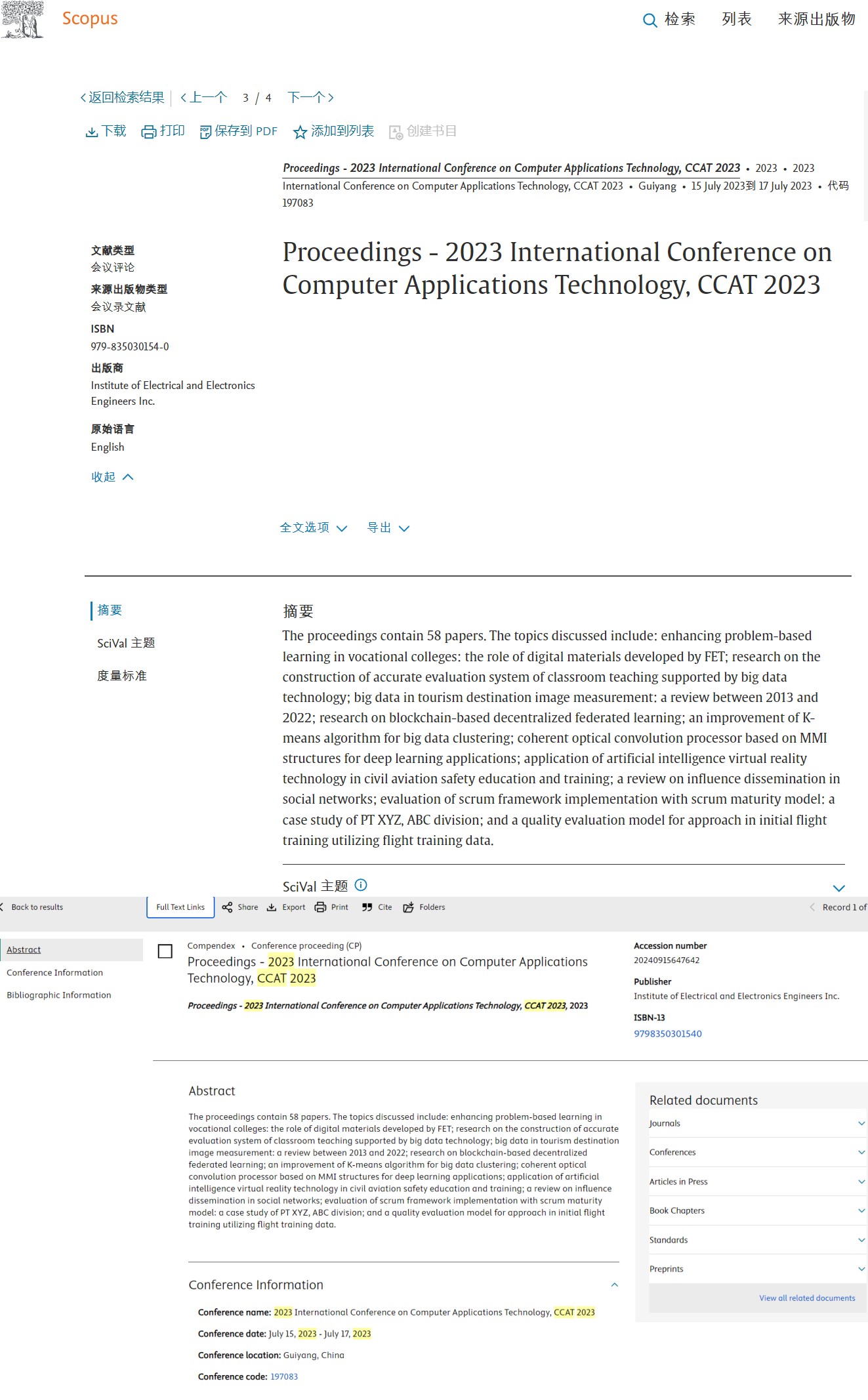
Task: Jump to 度量标准 in side navigation
Action: tap(122, 676)
